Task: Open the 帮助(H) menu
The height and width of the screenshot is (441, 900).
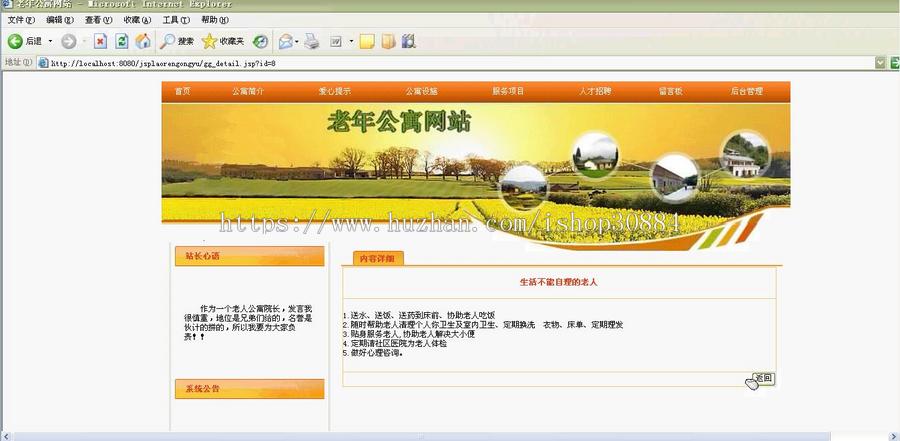Action: click(215, 20)
